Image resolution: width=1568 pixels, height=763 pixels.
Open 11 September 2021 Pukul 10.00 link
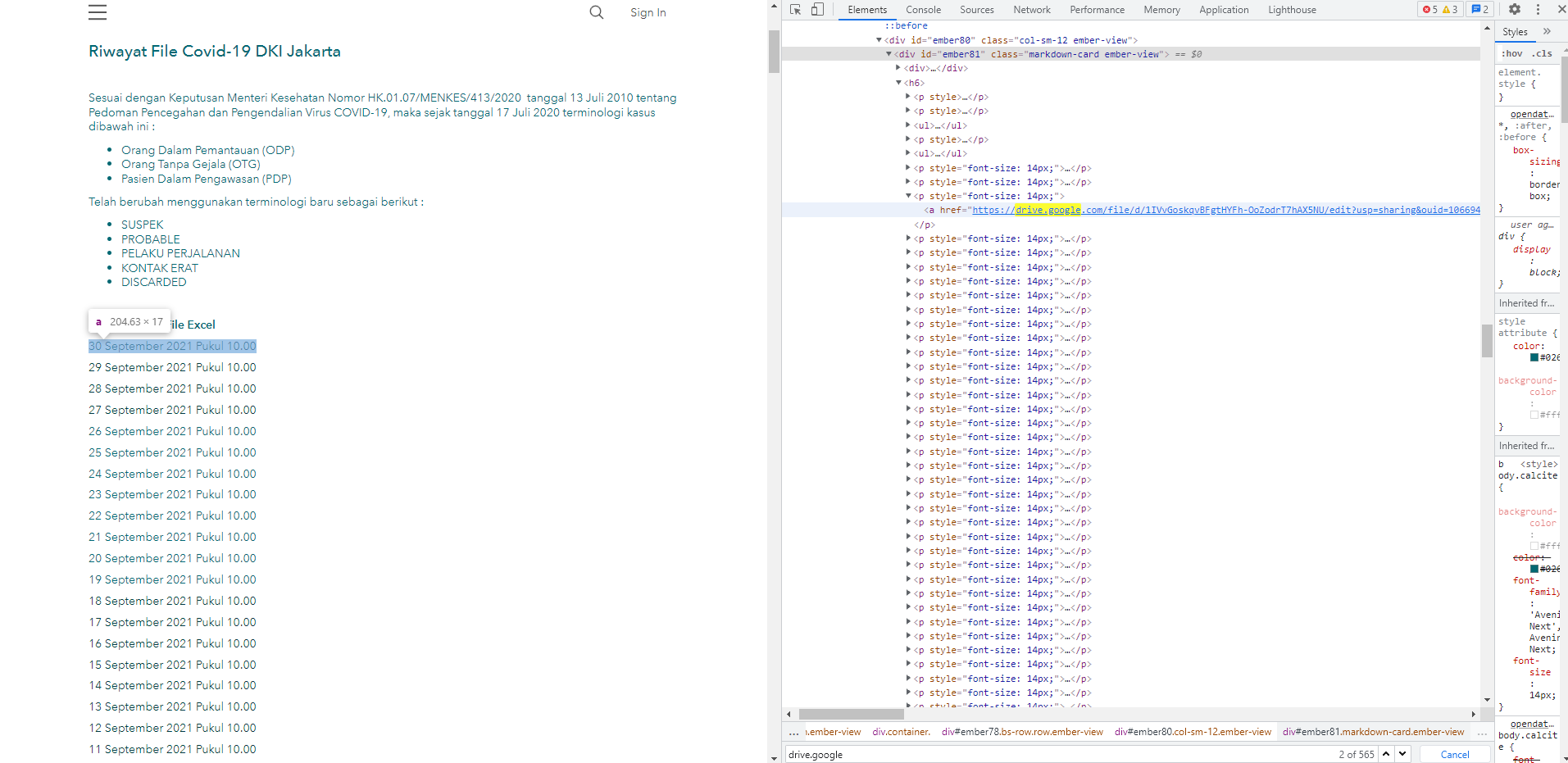pos(172,749)
